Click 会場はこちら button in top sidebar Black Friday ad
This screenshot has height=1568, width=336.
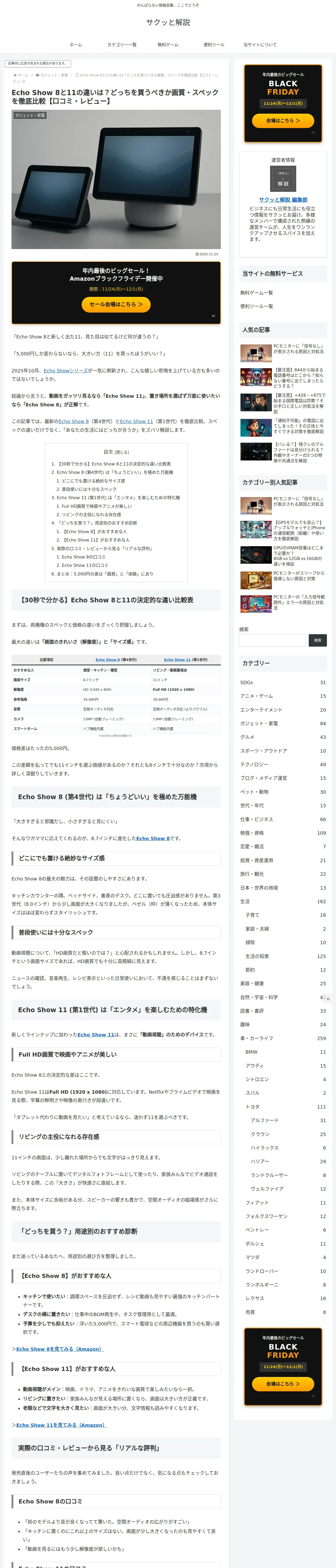[x=283, y=120]
